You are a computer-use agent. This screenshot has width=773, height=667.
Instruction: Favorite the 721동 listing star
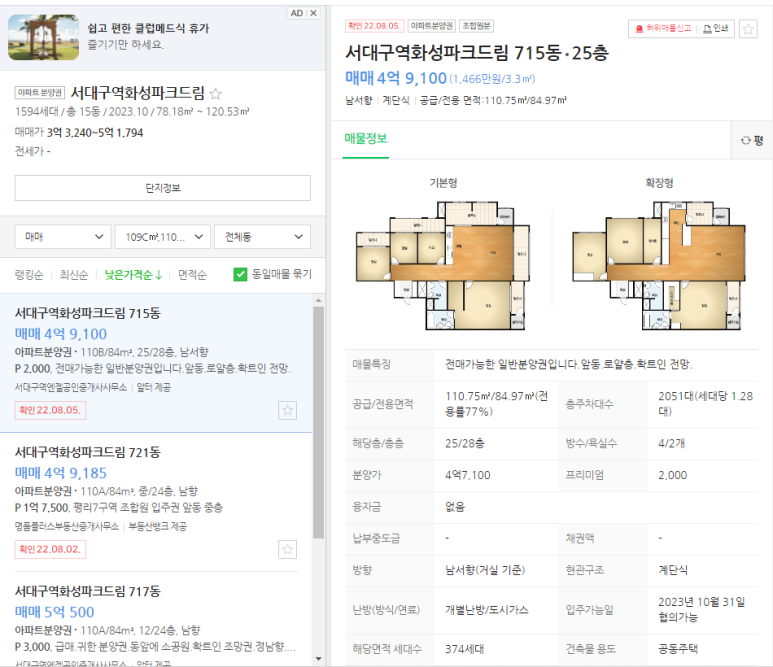287,549
